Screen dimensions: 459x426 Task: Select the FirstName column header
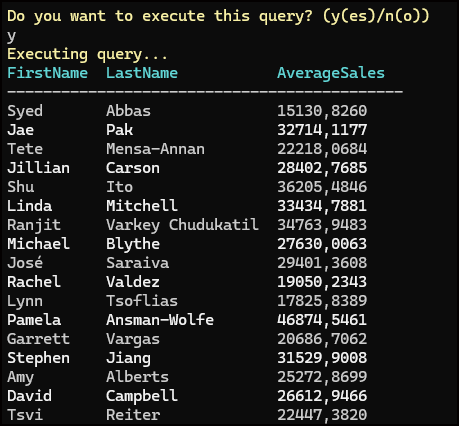point(48,73)
